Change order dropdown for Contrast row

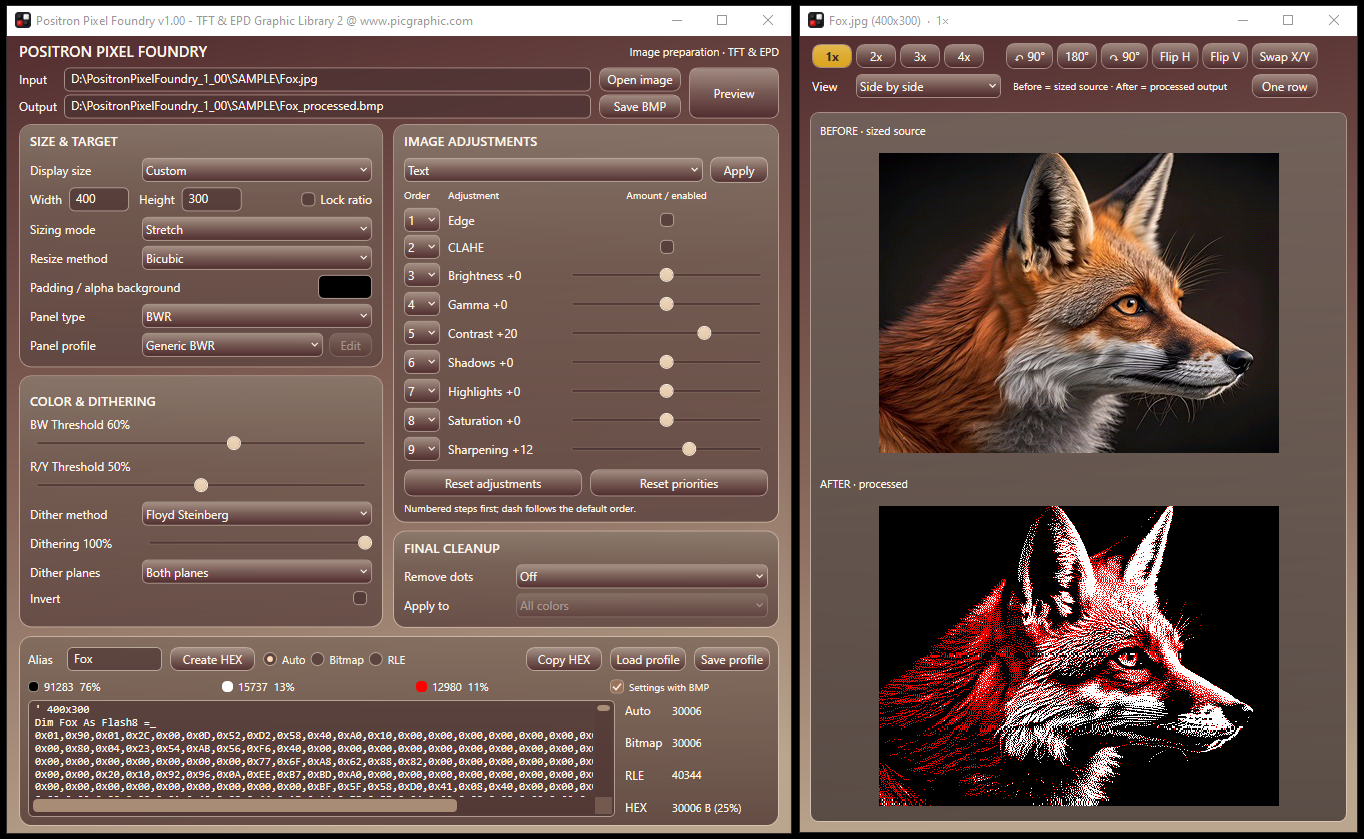click(421, 334)
